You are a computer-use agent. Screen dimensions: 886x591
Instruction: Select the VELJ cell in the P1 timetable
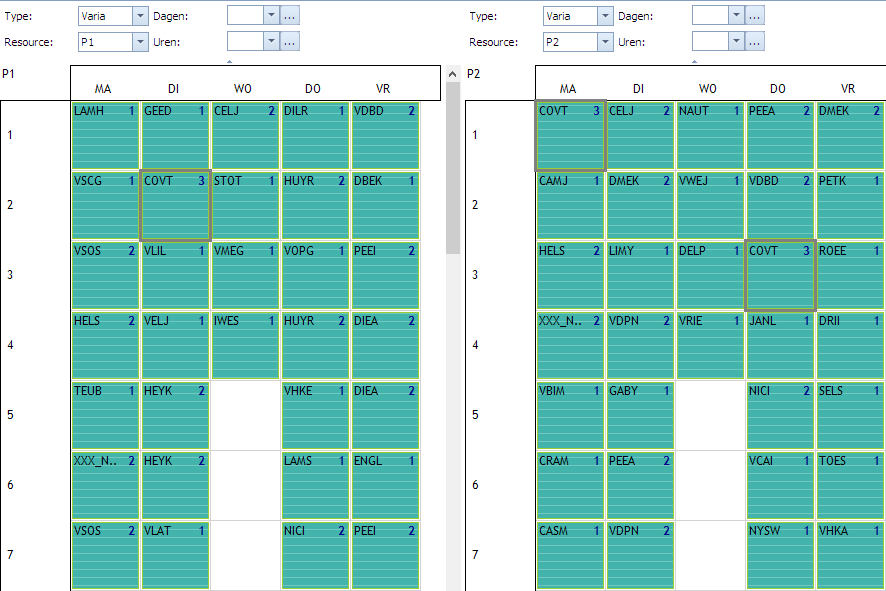(x=175, y=346)
